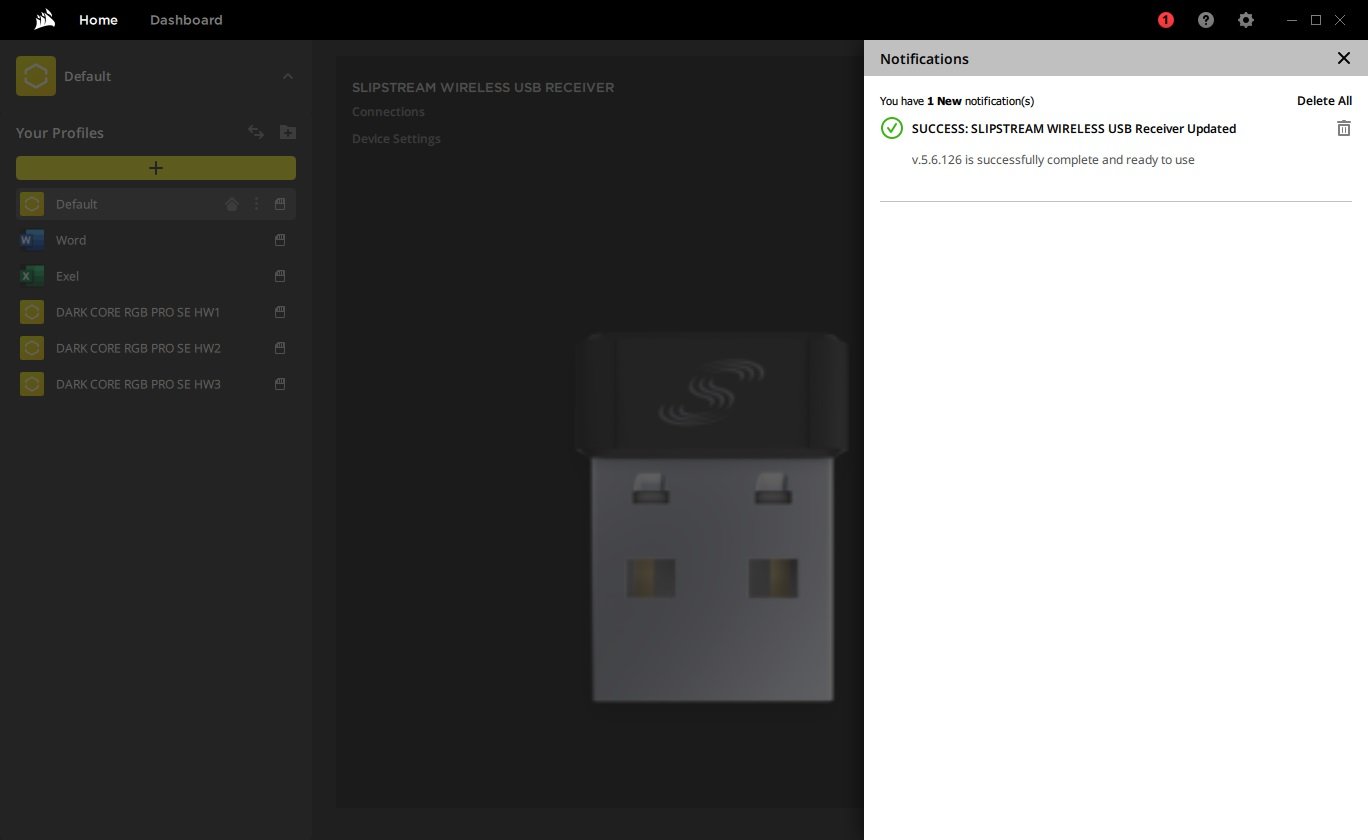1368x840 pixels.
Task: Click the 'You have 1 New notification(s)' text
Action: [x=957, y=101]
